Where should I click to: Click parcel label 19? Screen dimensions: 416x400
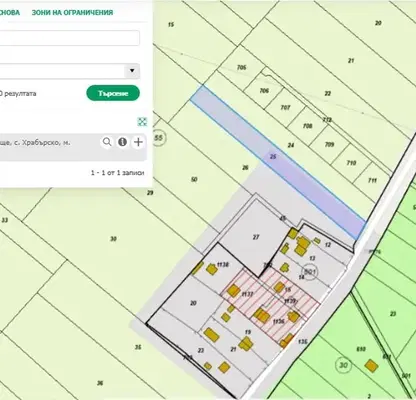pos(248,332)
